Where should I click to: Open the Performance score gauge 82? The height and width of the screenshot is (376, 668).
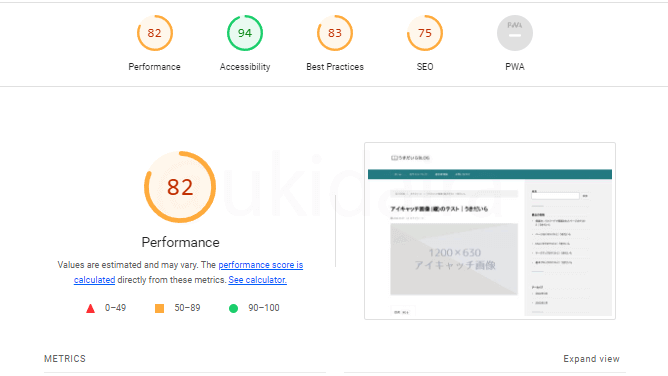(x=155, y=33)
